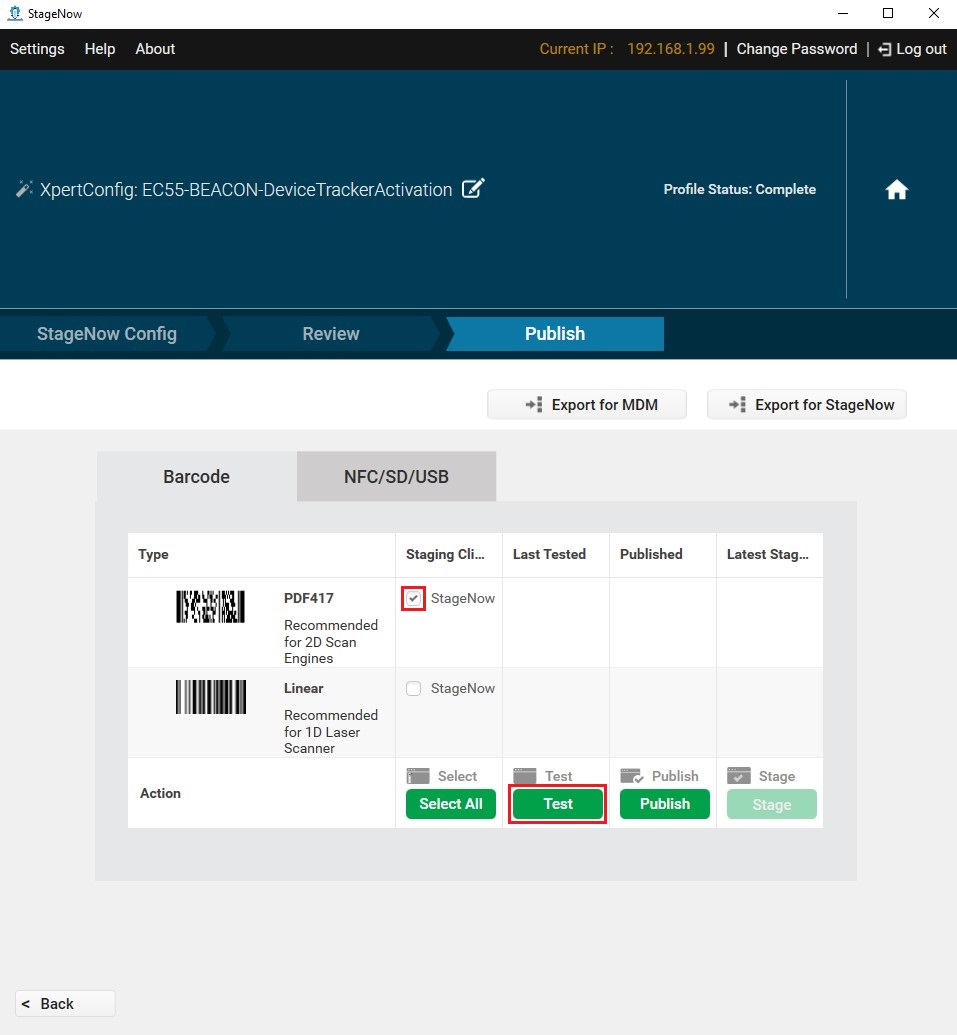
Task: Click the Log out icon
Action: (x=884, y=48)
